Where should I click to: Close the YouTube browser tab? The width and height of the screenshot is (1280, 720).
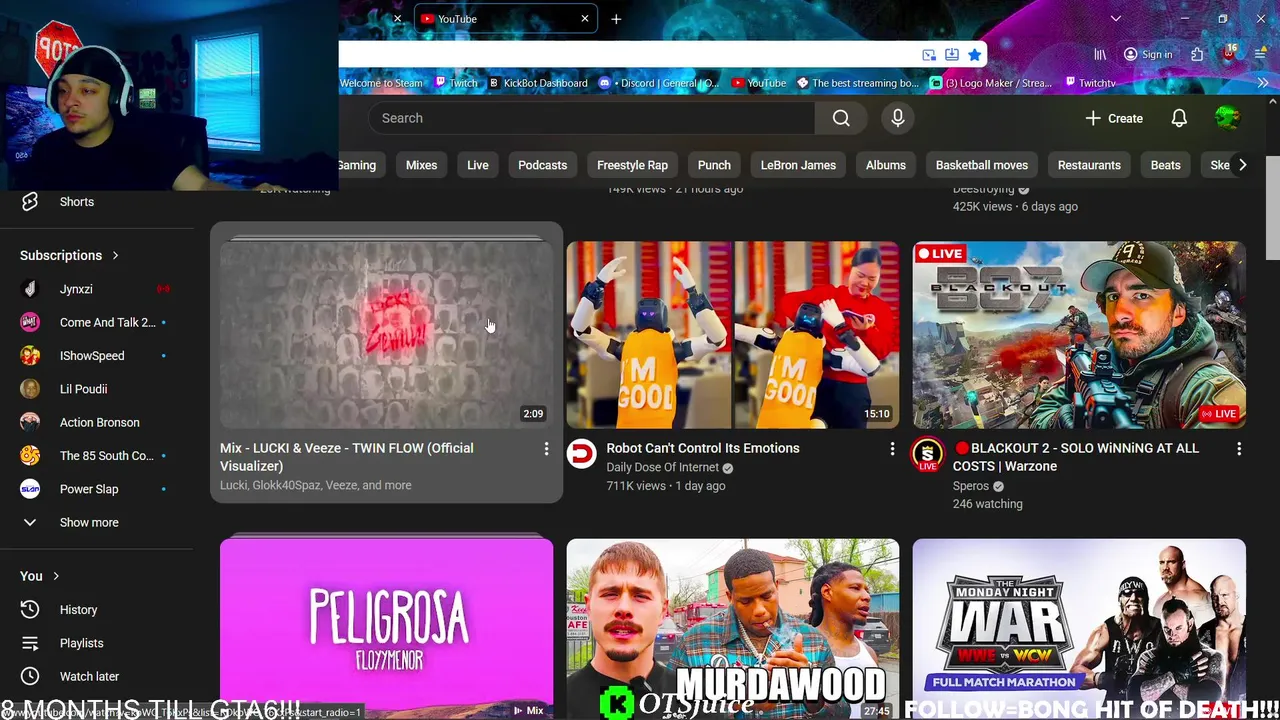point(585,19)
